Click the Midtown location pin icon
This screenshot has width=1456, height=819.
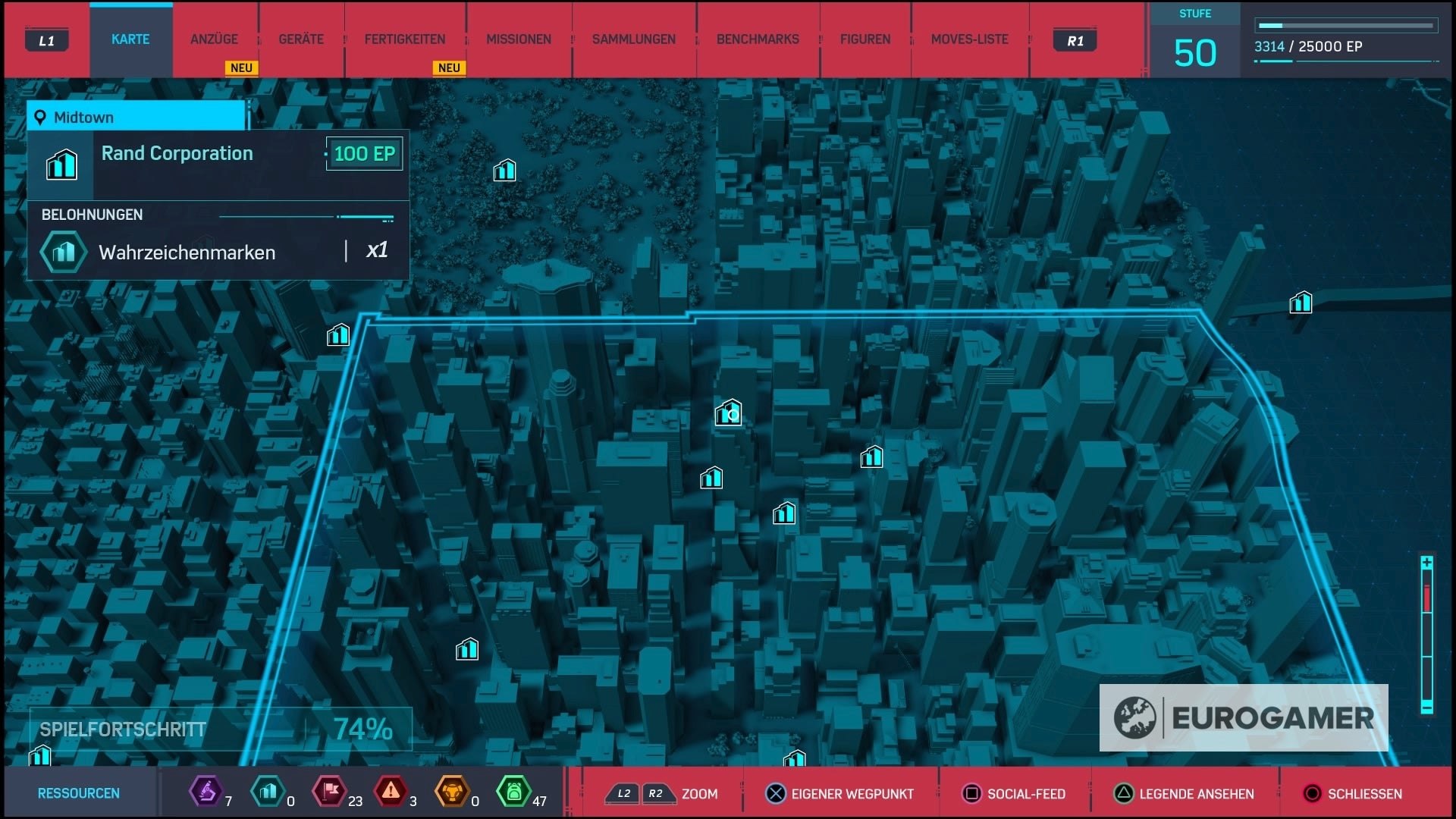pos(40,118)
